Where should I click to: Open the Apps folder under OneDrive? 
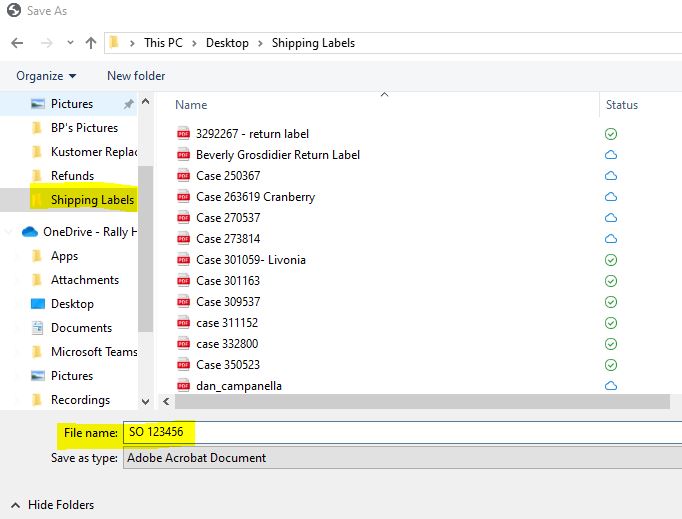click(64, 256)
